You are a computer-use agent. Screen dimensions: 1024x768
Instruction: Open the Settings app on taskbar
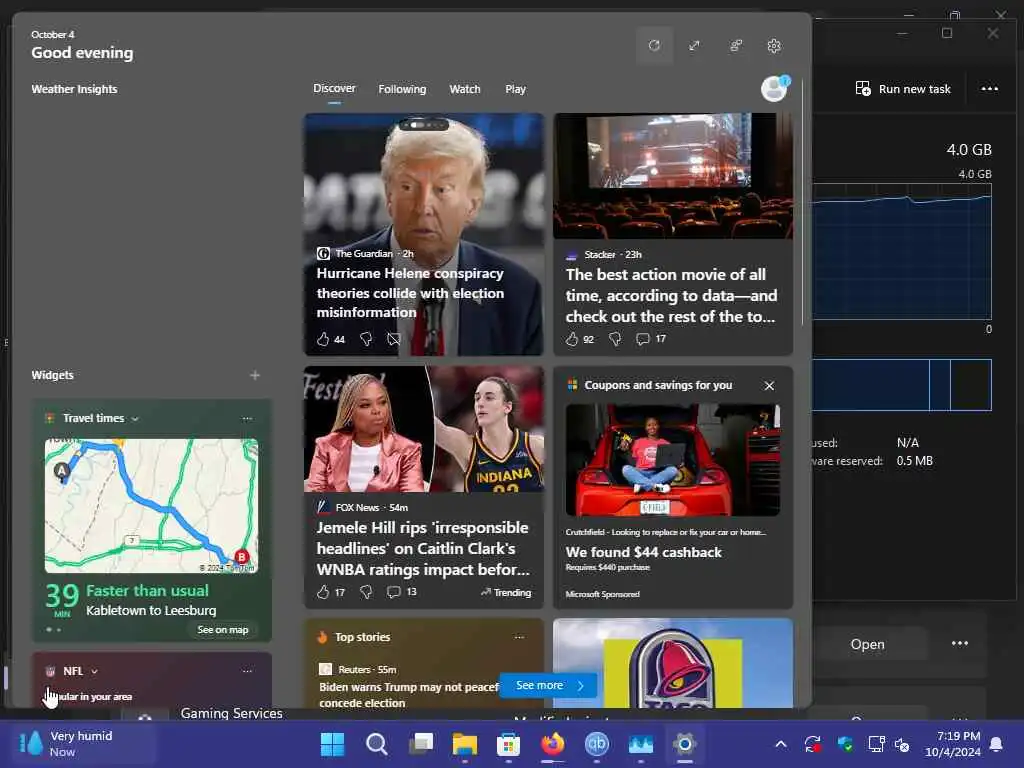(x=684, y=744)
